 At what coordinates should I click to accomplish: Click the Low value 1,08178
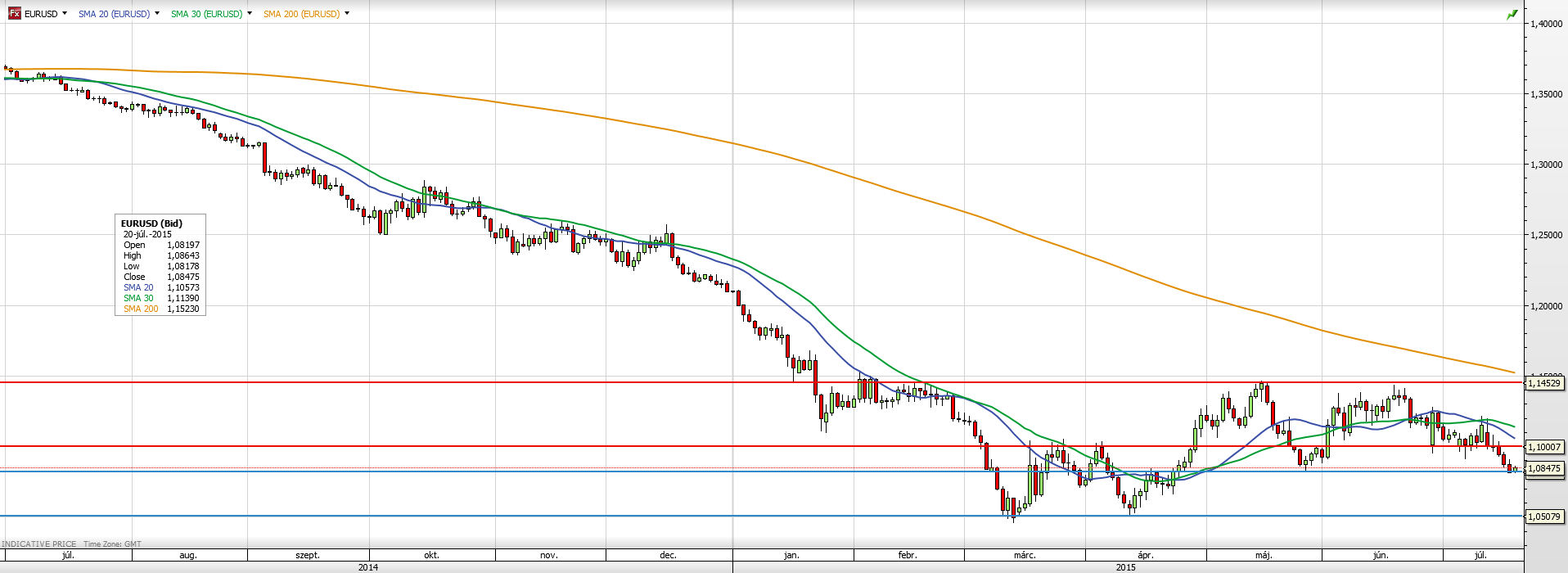point(183,266)
